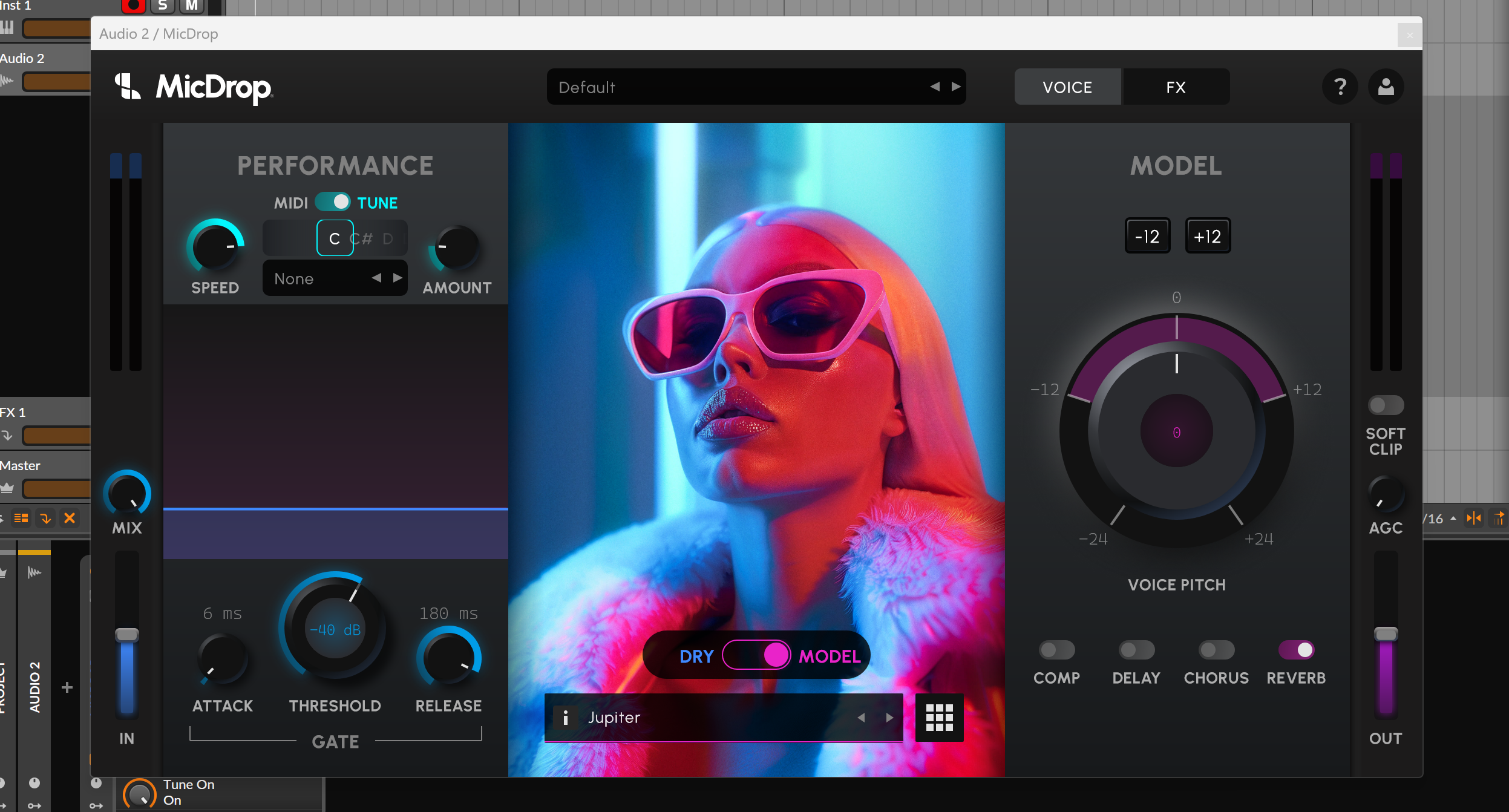
Task: Go to next voice model after Jupiter
Action: pos(889,718)
